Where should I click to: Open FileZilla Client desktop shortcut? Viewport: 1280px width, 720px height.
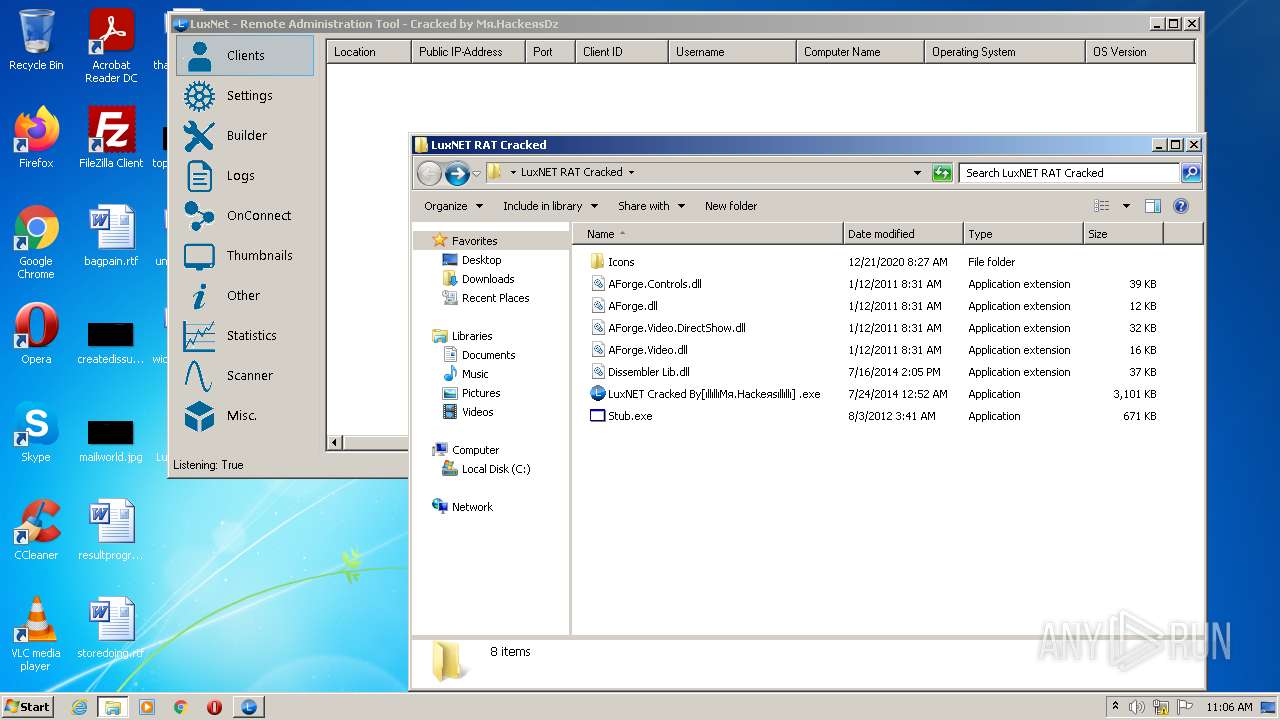tap(111, 138)
